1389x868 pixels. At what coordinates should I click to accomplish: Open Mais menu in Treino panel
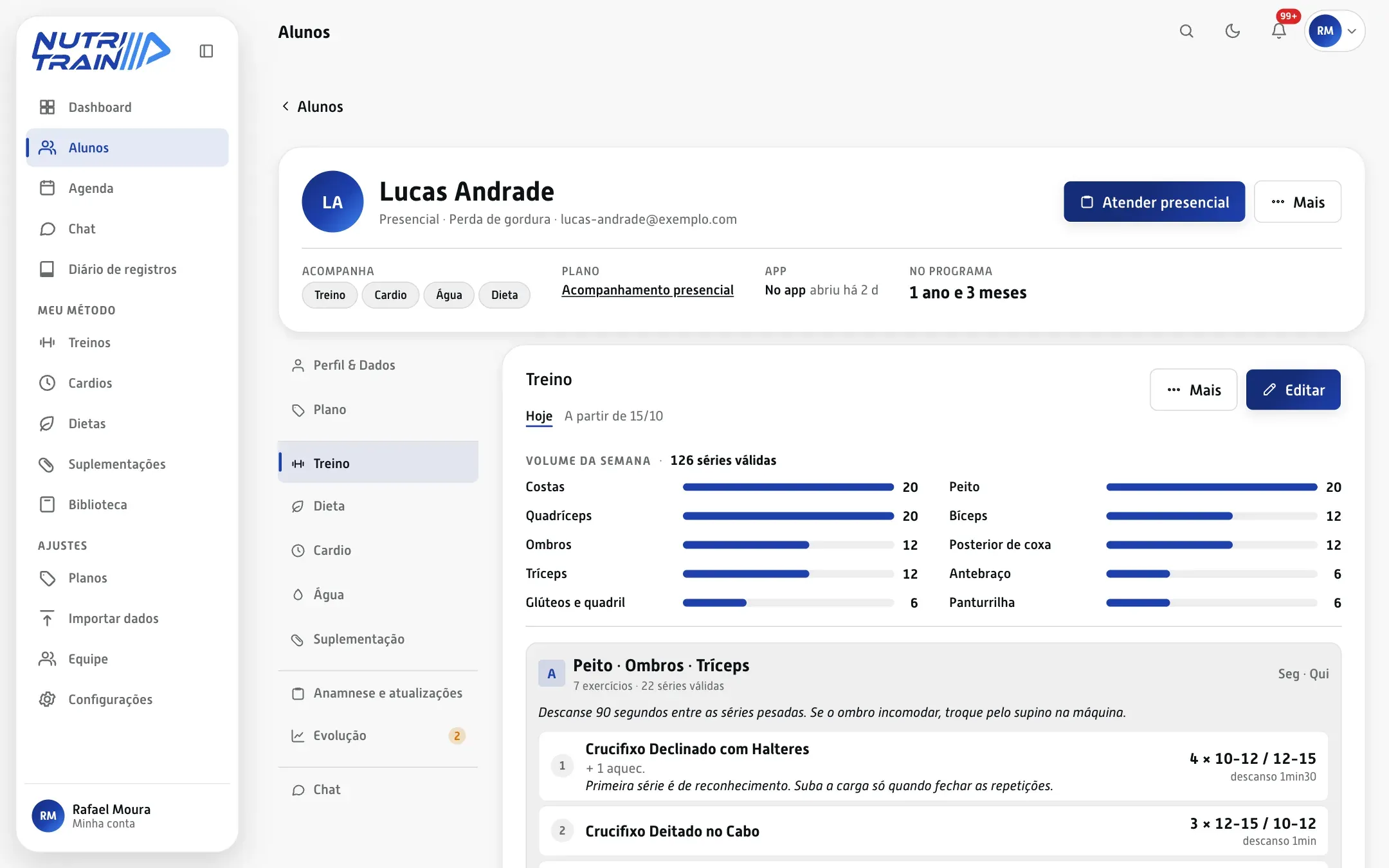[1194, 390]
